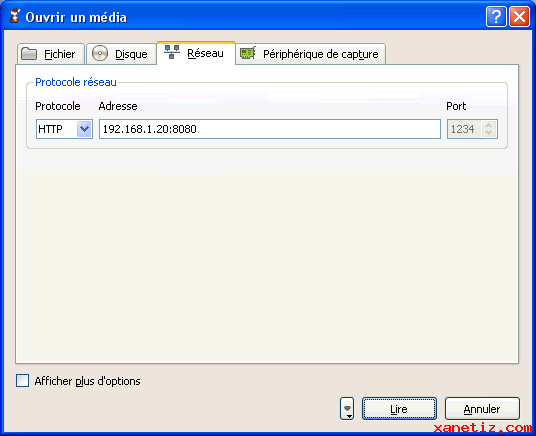Click the folder icon on Fichier tab
The height and width of the screenshot is (436, 536).
click(29, 54)
